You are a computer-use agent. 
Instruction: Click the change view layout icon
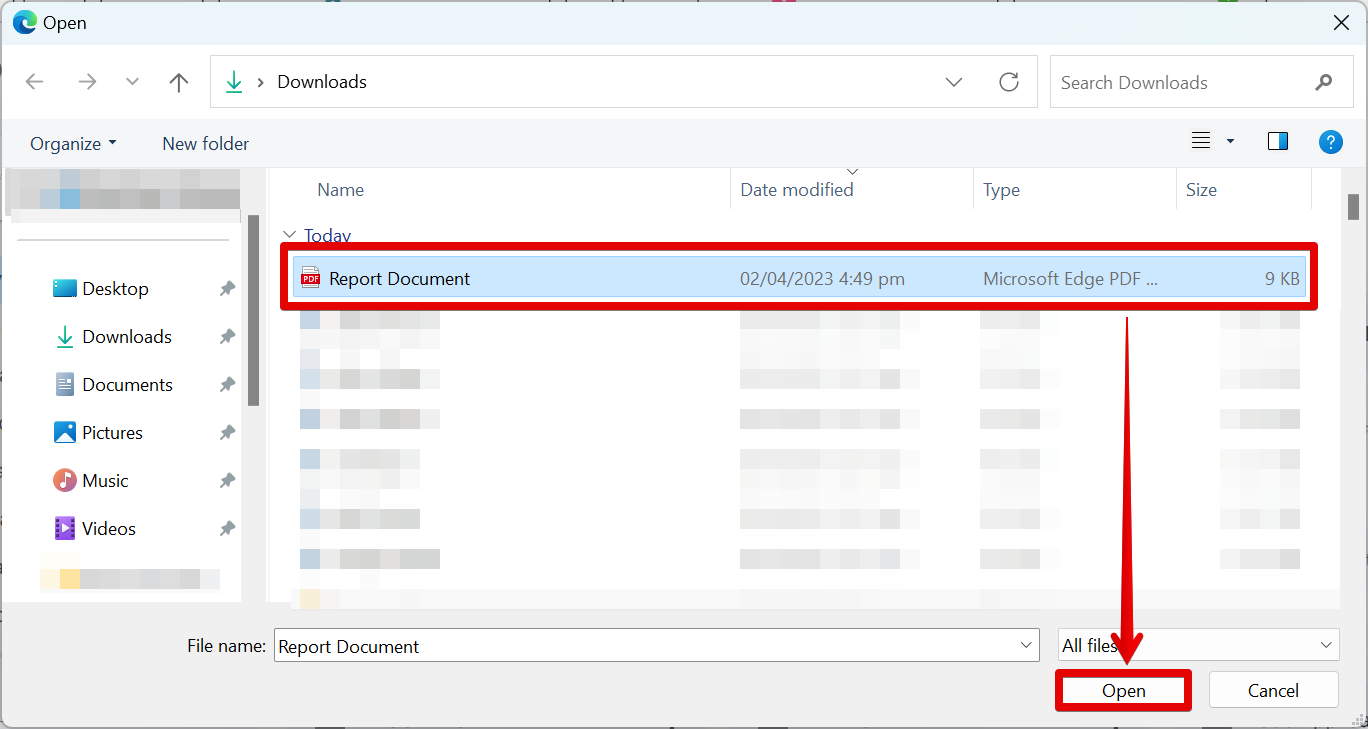1202,142
